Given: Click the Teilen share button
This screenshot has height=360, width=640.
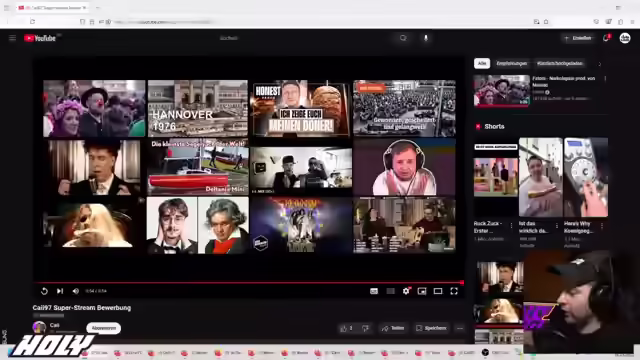Looking at the screenshot, I should coord(393,328).
